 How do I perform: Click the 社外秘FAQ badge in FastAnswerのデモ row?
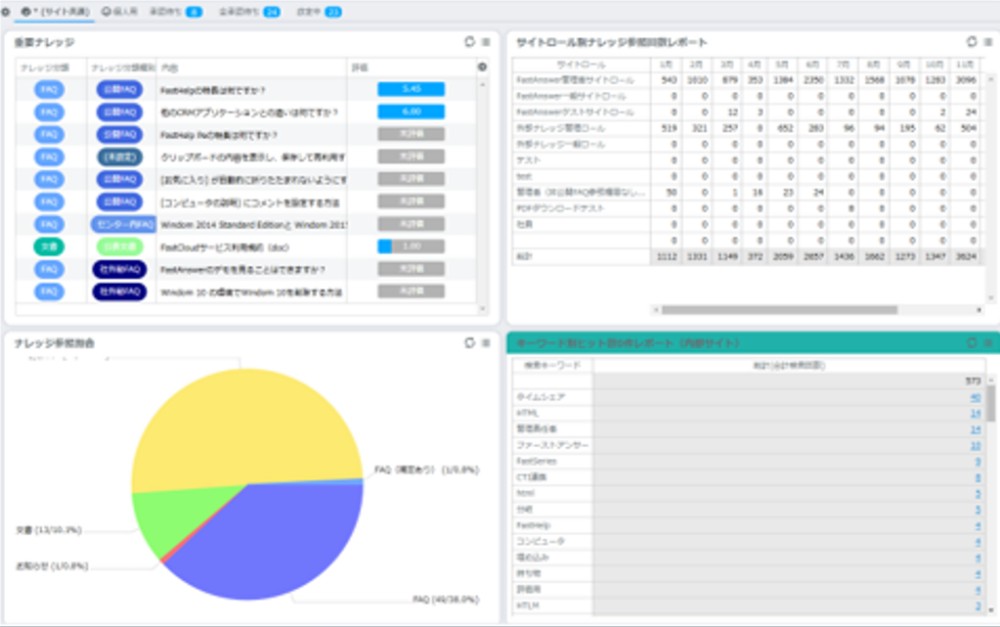[120, 269]
